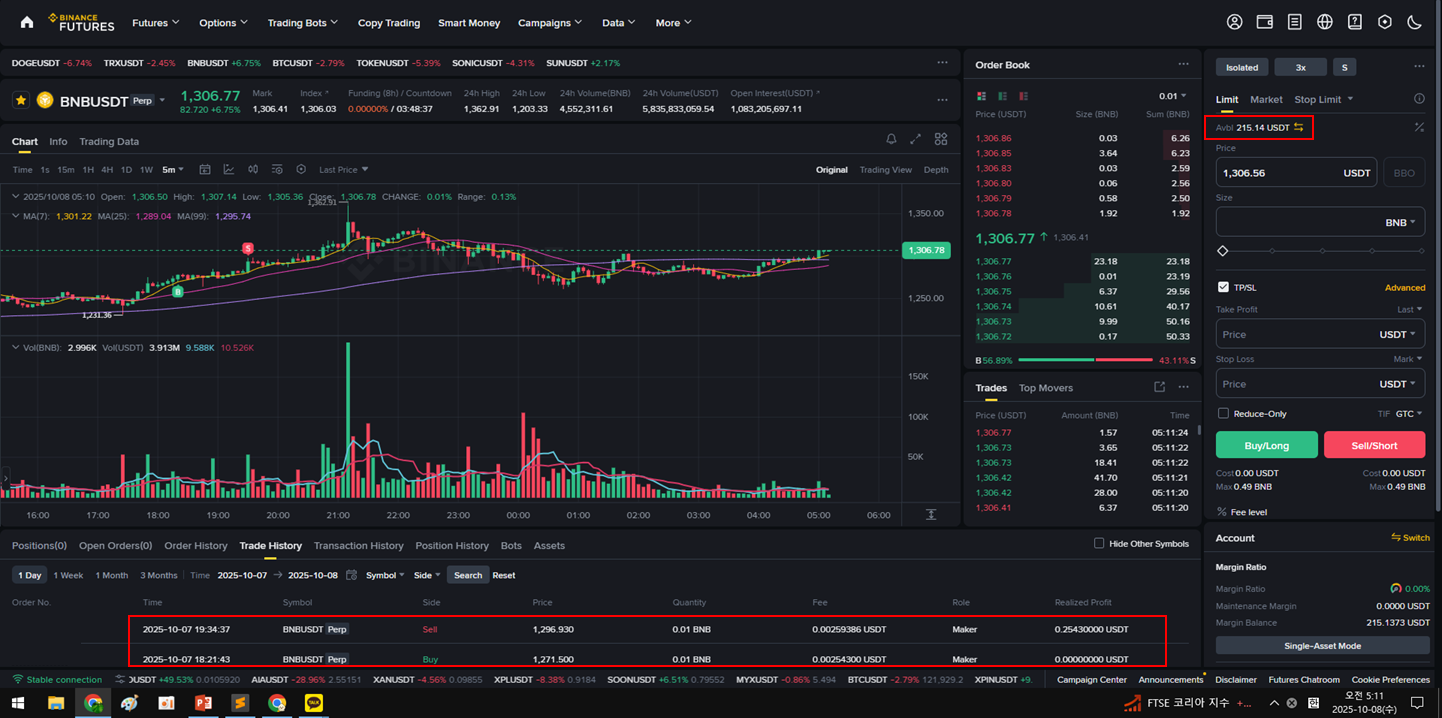Open order book 0.01 precision dropdown
1442x718 pixels.
click(1173, 96)
